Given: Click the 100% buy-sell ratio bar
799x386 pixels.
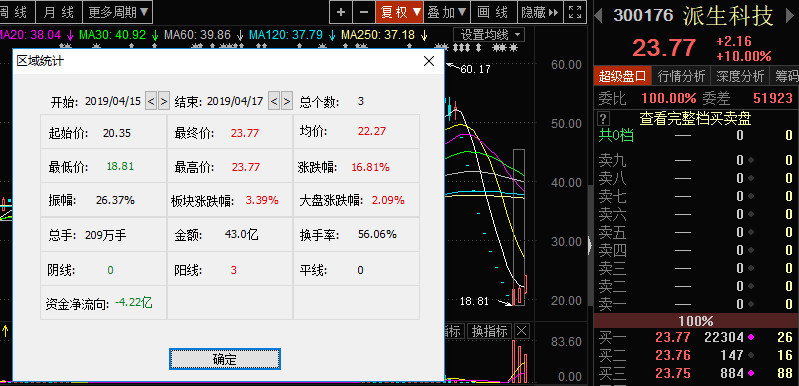Looking at the screenshot, I should [697, 321].
